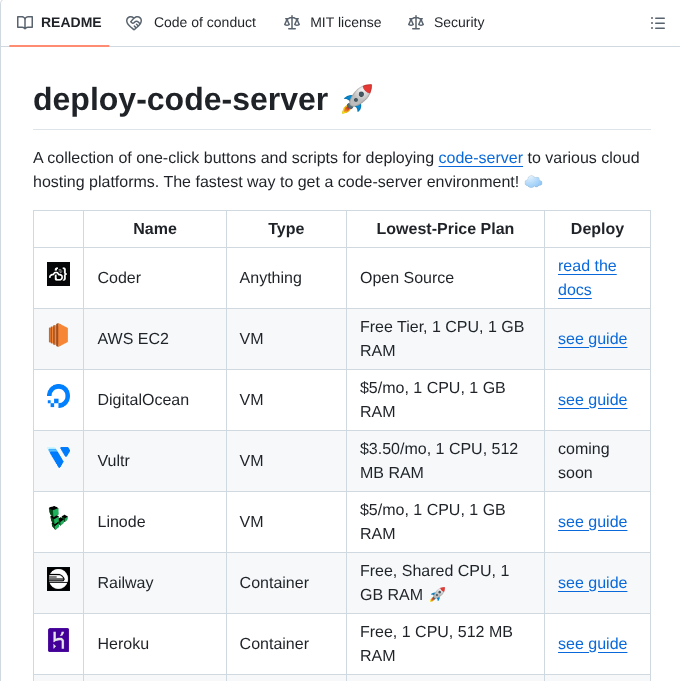Click the Lowest-Price Plan column header
This screenshot has height=681, width=680.
(x=445, y=229)
